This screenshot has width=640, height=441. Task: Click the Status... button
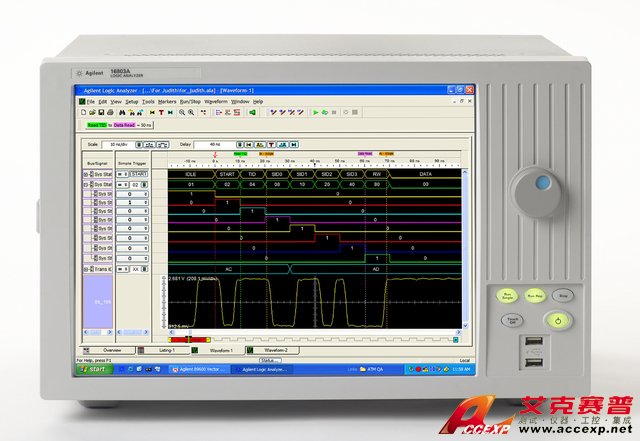click(x=269, y=359)
